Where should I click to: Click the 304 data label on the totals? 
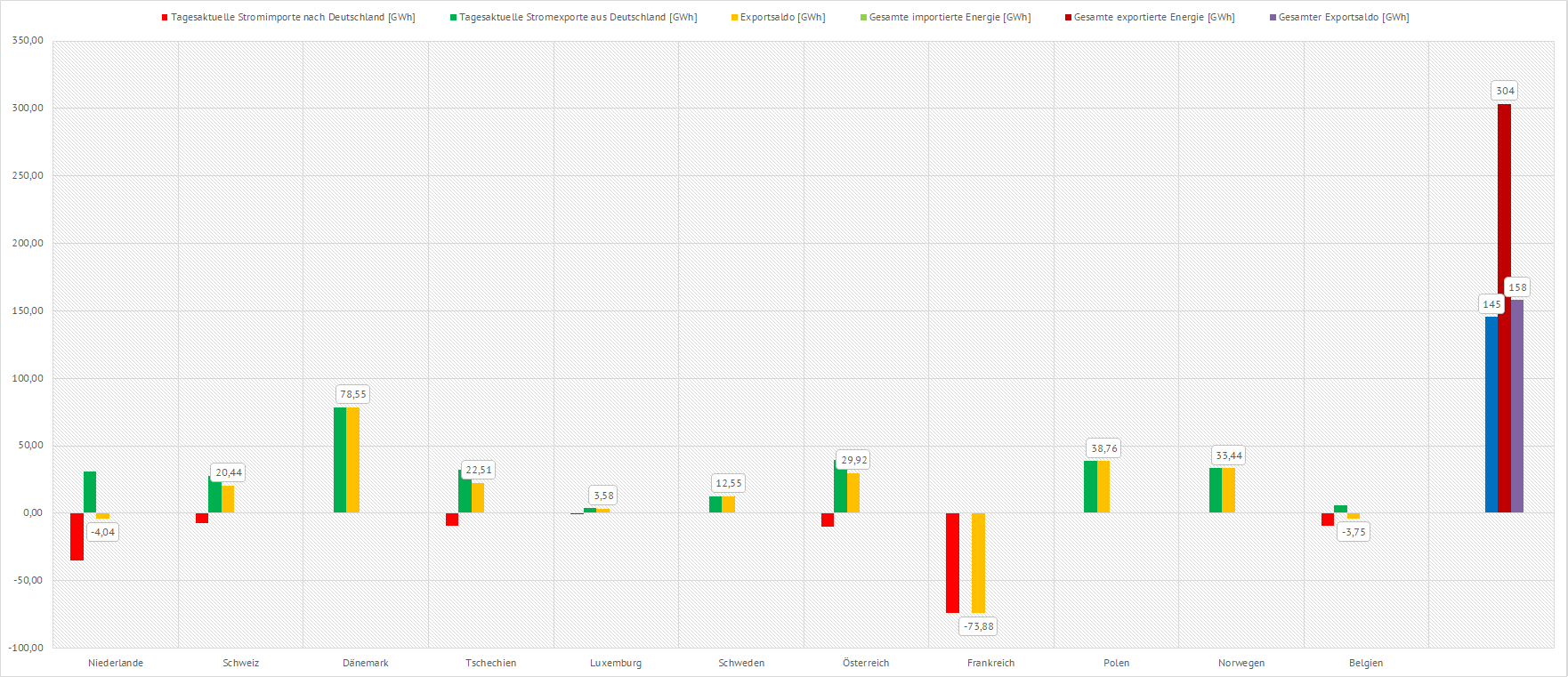point(1505,91)
